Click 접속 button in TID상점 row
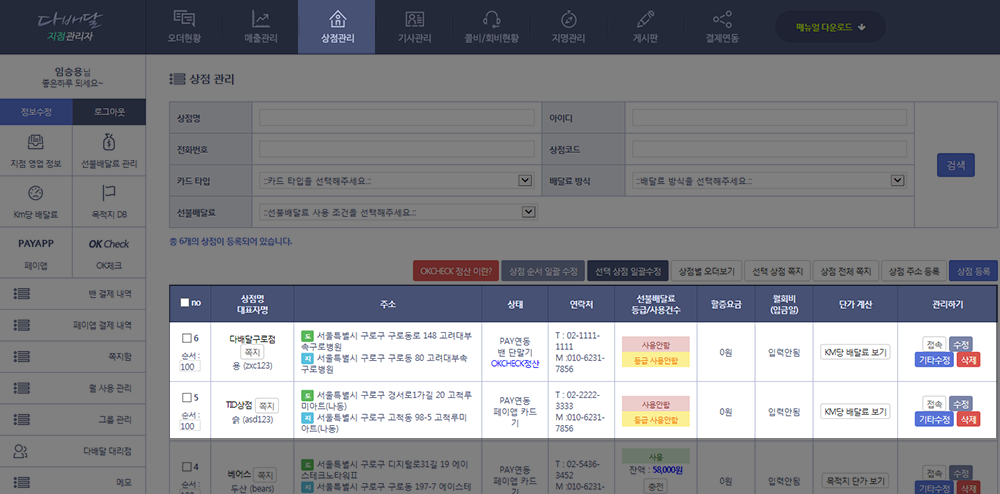 [x=934, y=403]
